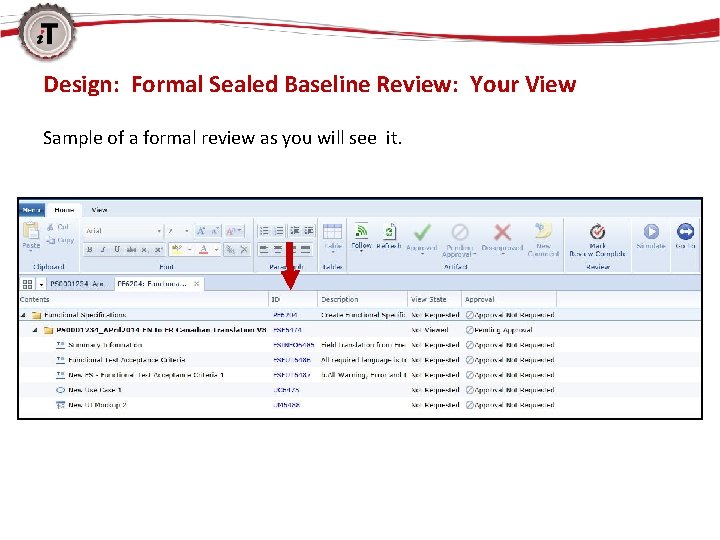The image size is (720, 540).
Task: Click the increase indent icon
Action: coord(309,231)
